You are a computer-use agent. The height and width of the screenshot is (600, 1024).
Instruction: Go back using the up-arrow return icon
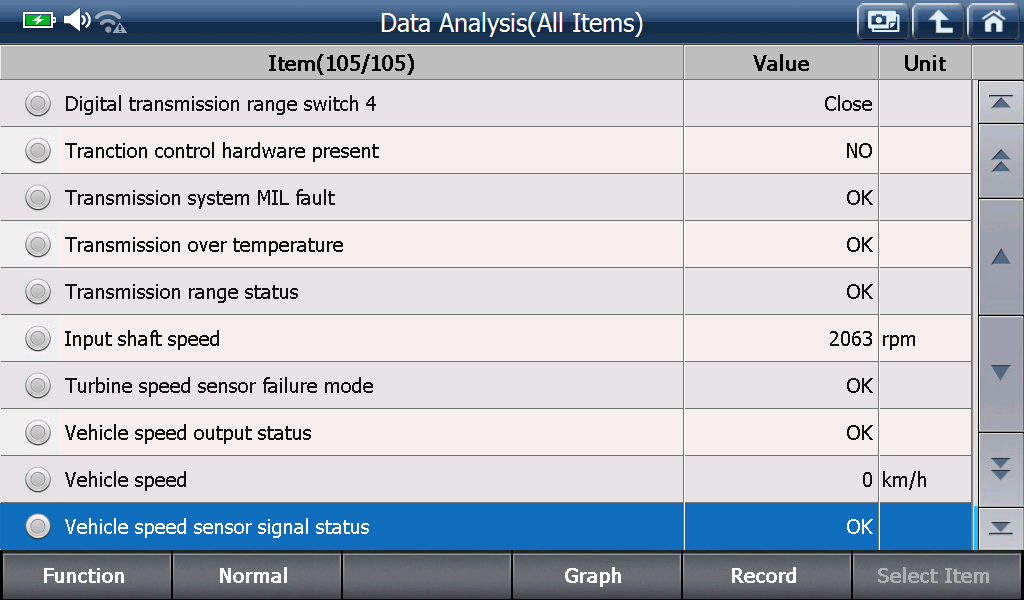pyautogui.click(x=938, y=22)
